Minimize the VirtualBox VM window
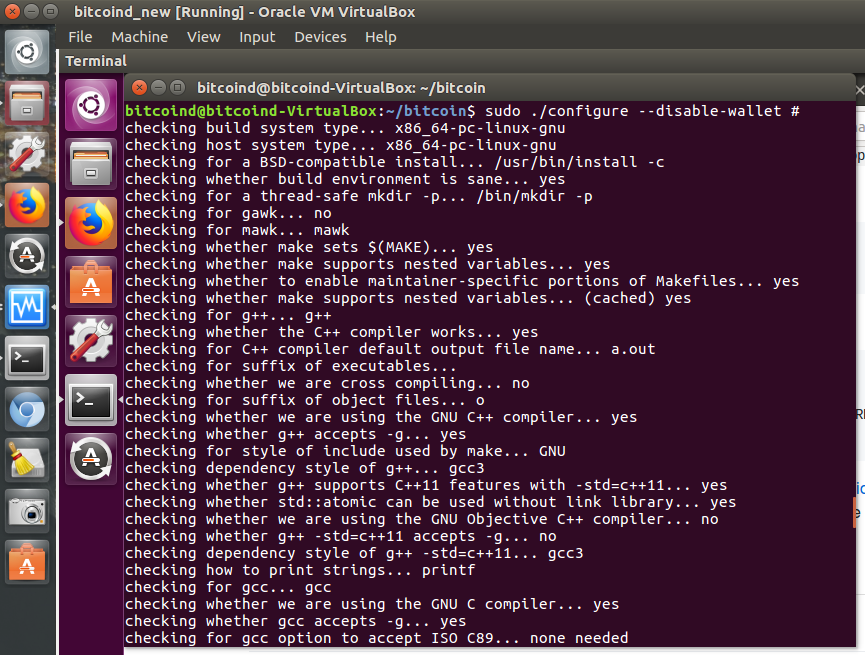This screenshot has height=655, width=865. tap(31, 11)
